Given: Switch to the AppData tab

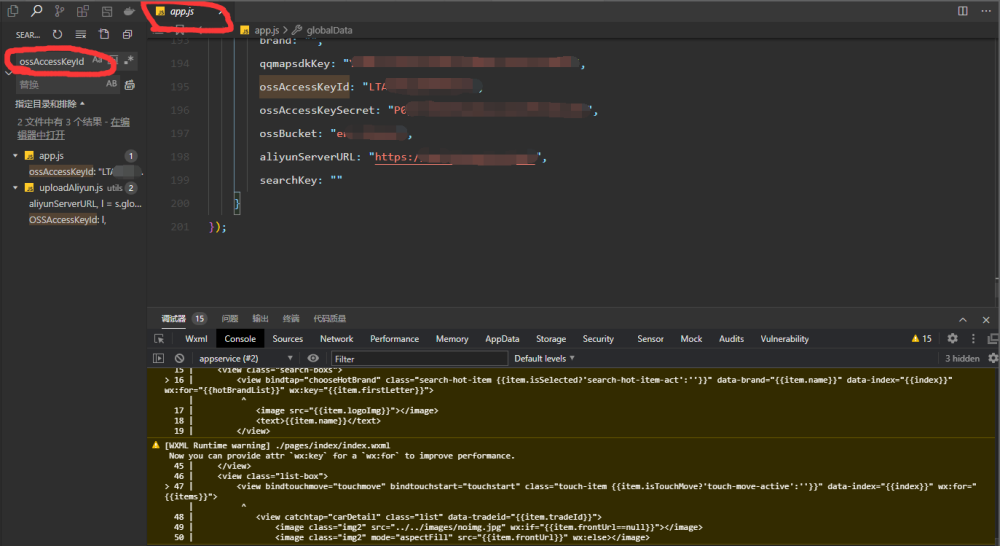Looking at the screenshot, I should pos(502,339).
